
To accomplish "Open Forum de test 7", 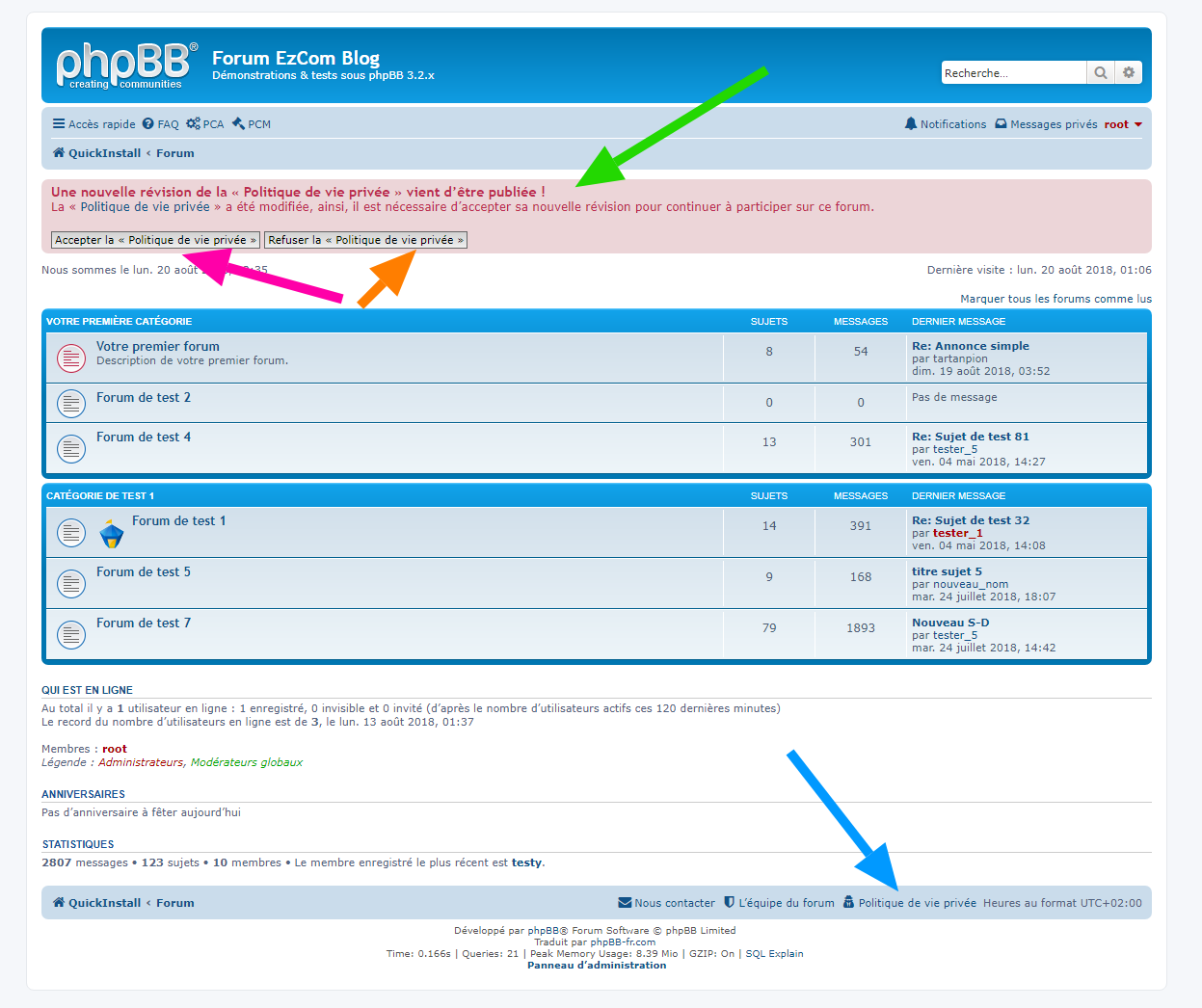I will click(144, 623).
